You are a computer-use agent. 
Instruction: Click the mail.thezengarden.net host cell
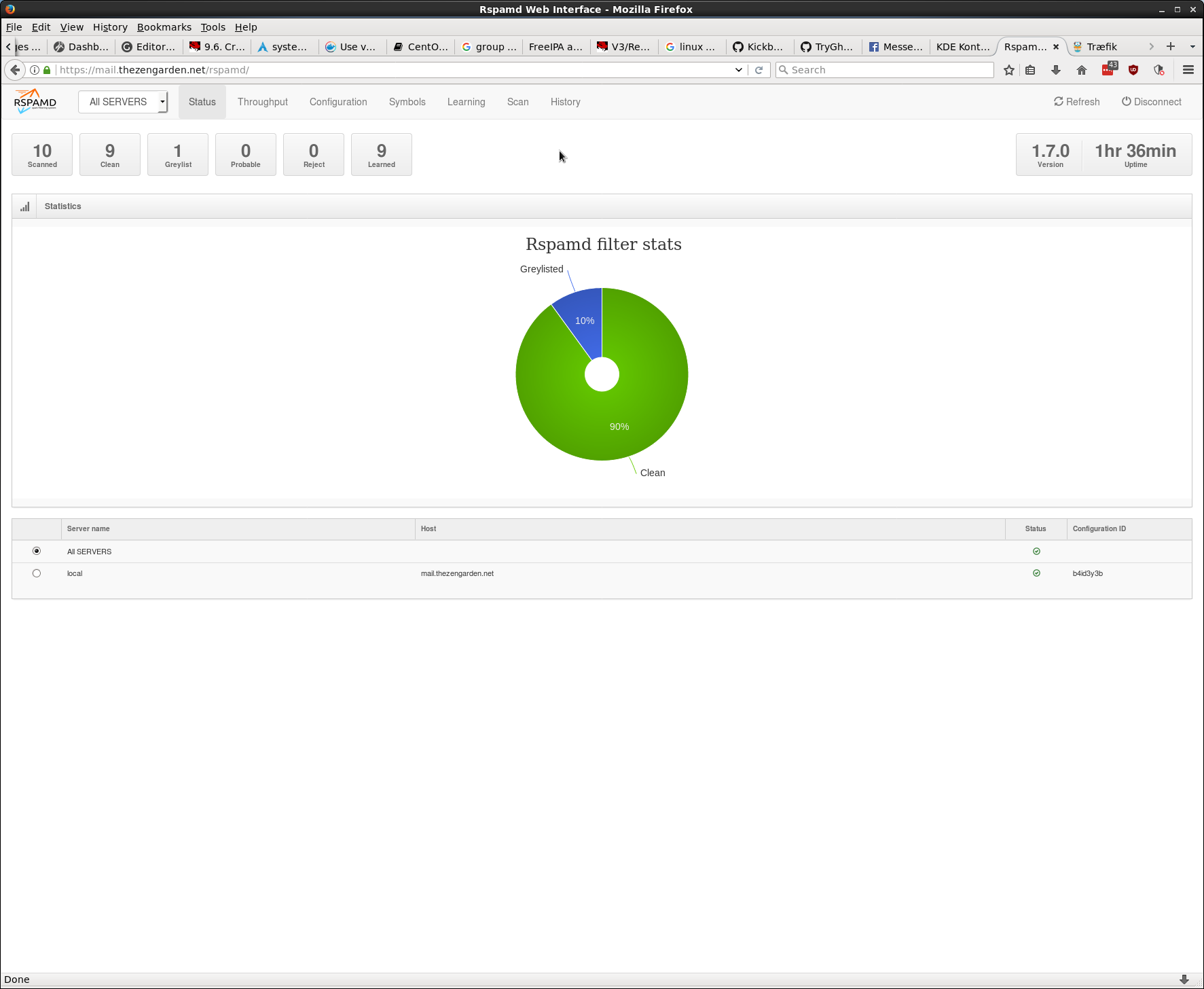pos(457,573)
